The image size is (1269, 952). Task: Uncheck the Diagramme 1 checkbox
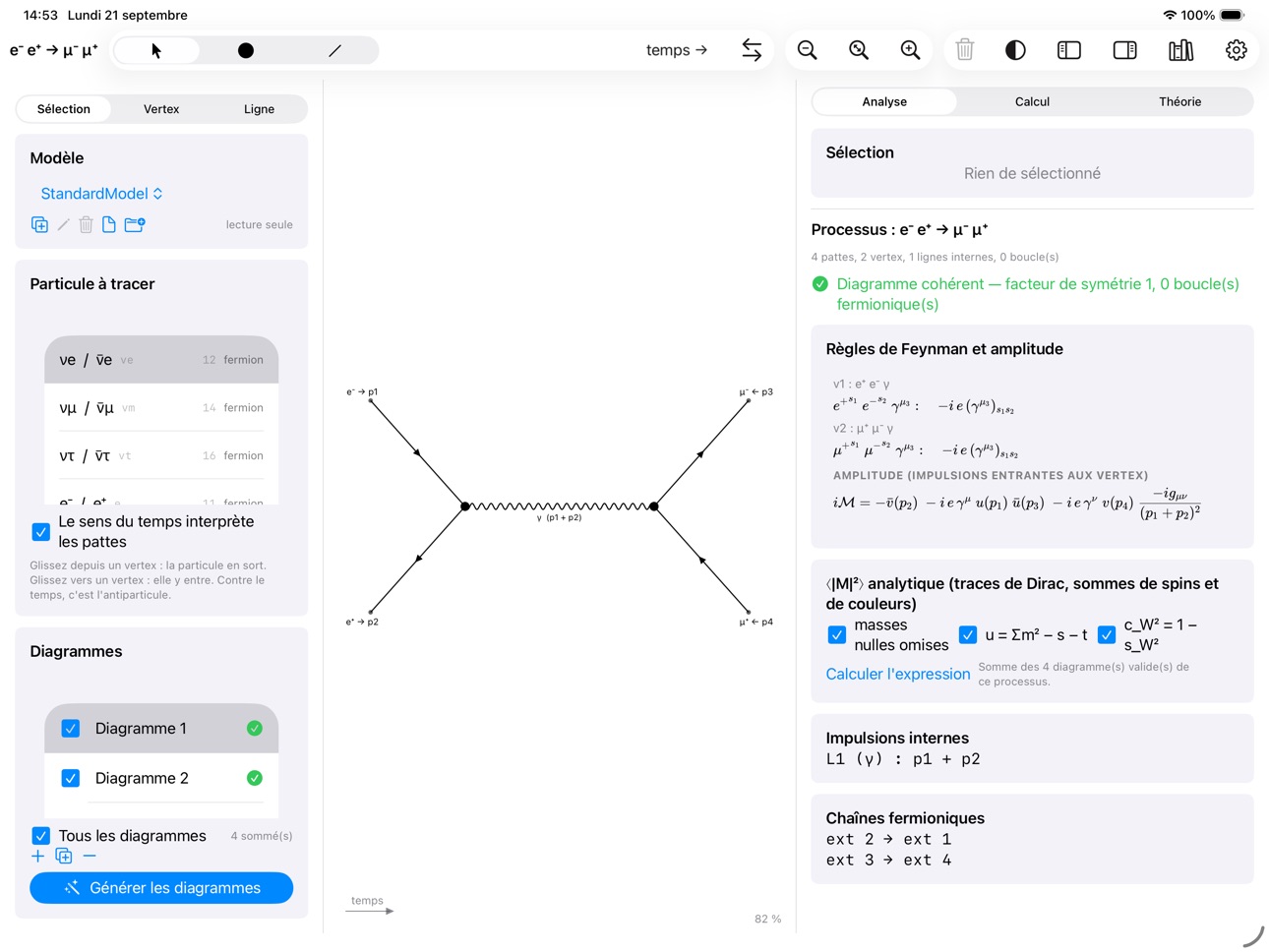71,729
